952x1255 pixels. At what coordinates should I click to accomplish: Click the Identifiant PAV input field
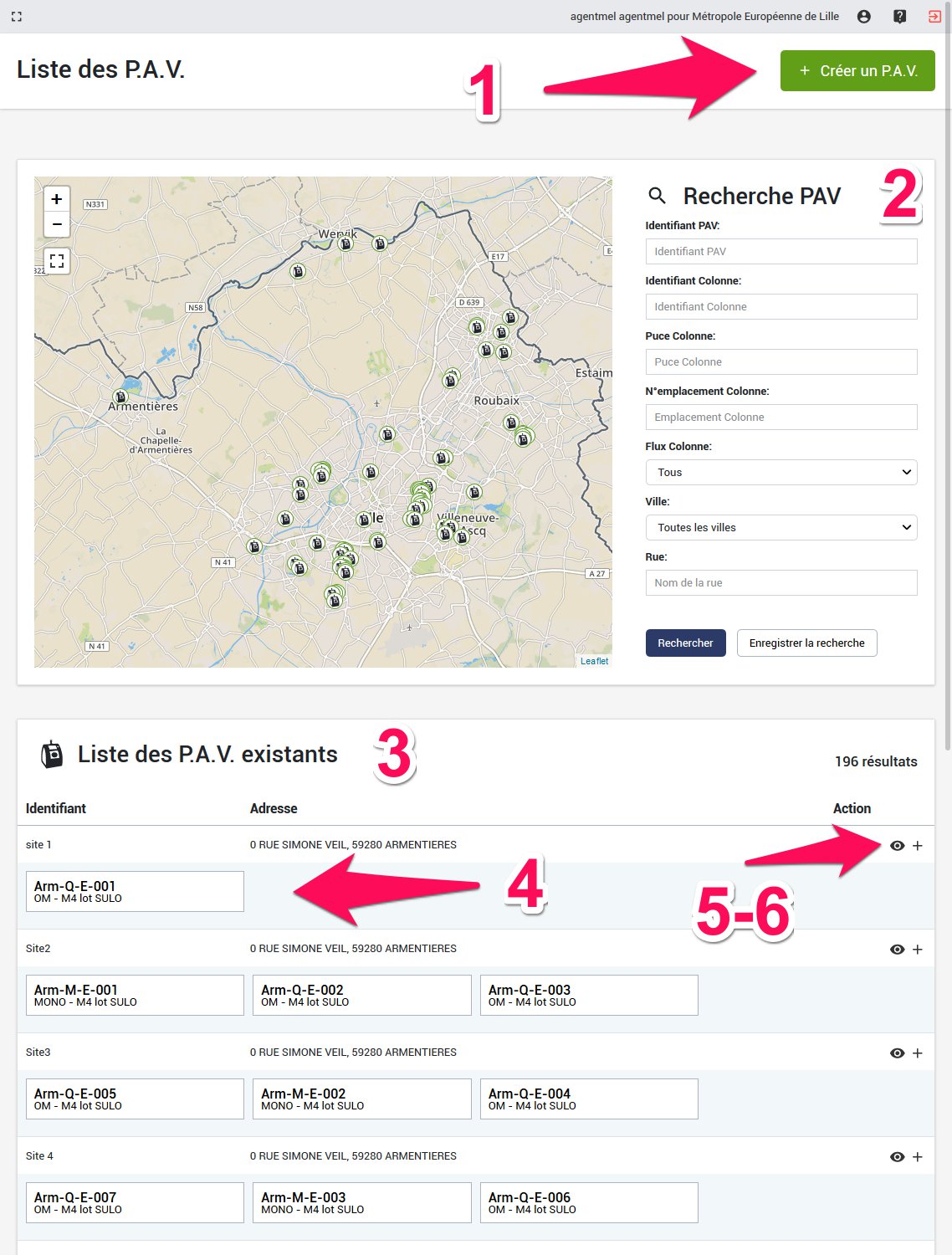point(781,251)
